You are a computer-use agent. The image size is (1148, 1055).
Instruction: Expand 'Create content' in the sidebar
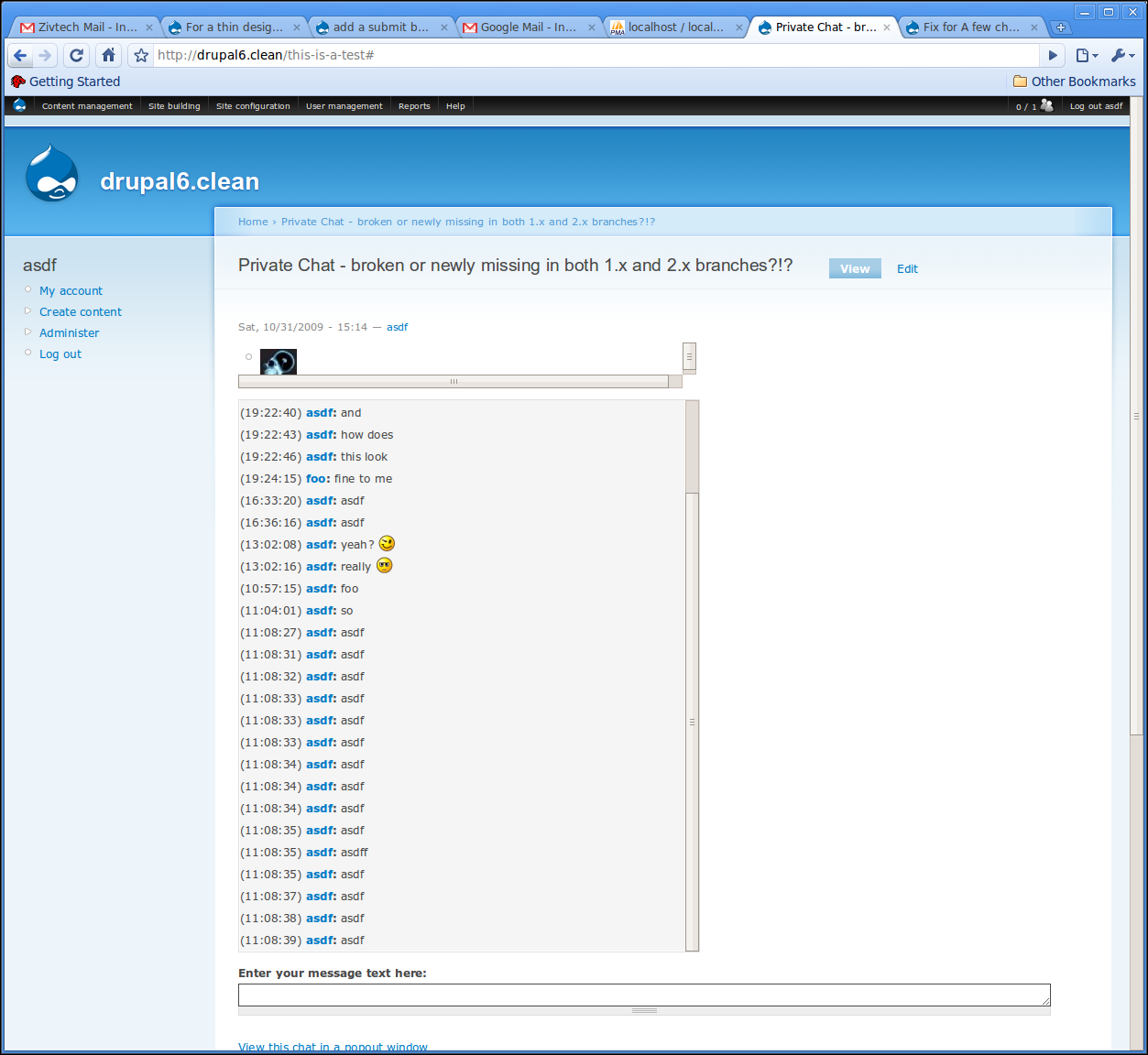click(81, 312)
